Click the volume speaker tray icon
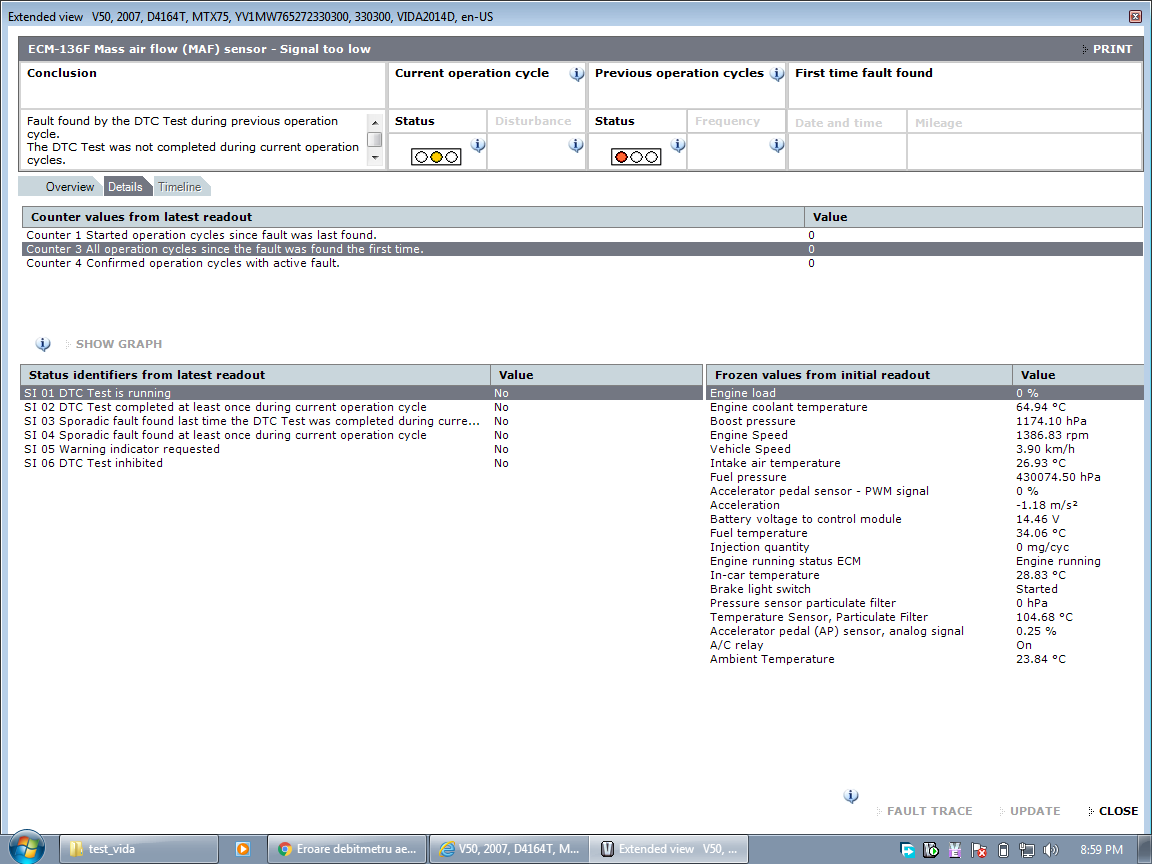1152x864 pixels. coord(1050,849)
